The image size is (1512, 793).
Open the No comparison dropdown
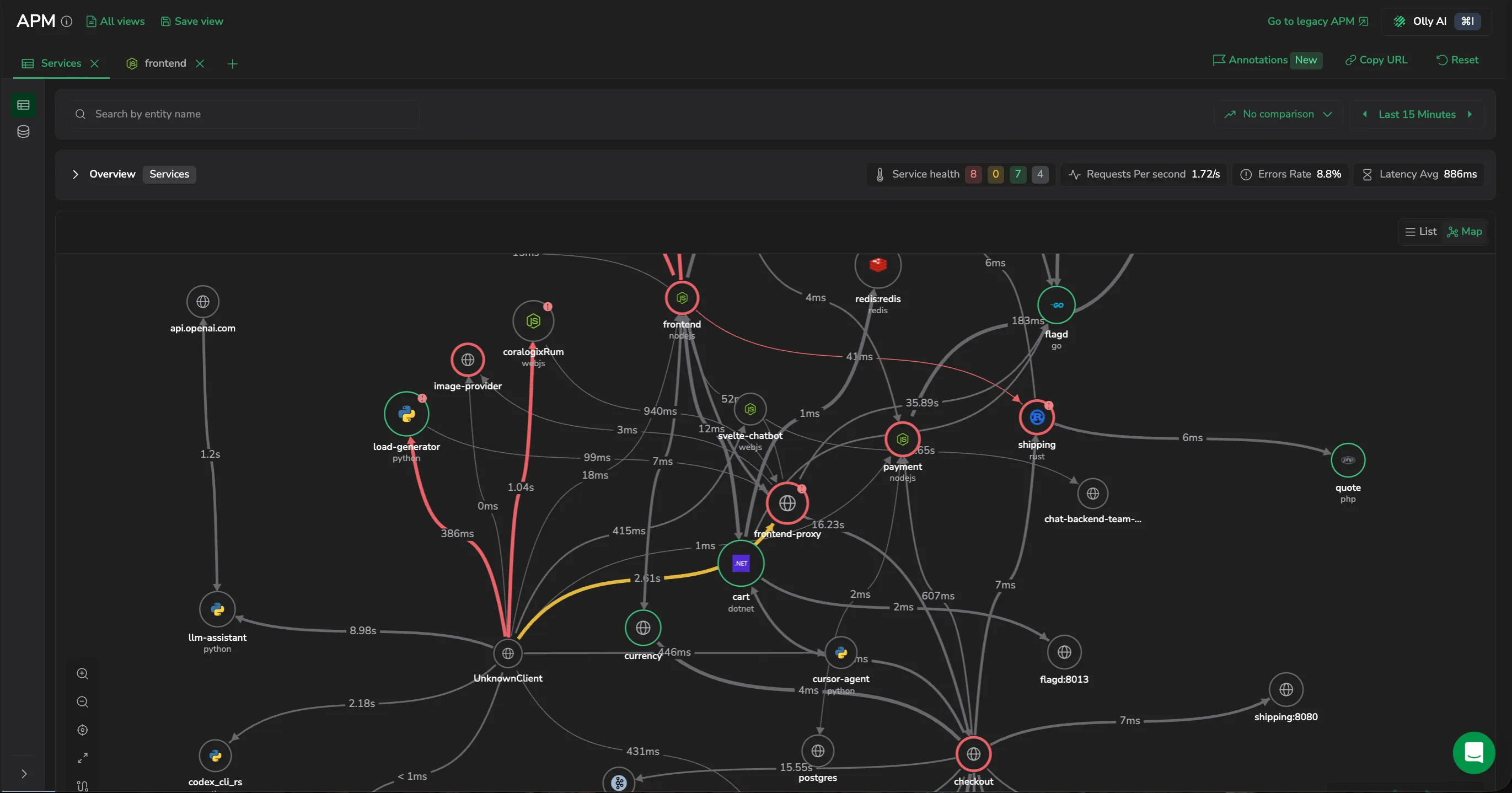[x=1278, y=115]
